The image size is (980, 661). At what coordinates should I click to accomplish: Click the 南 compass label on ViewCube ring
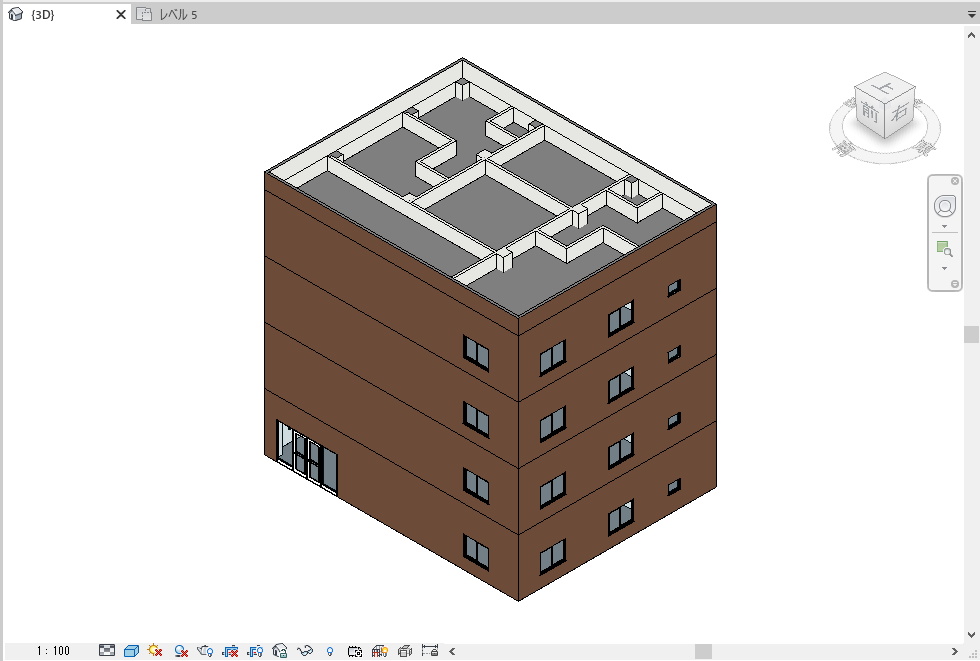click(843, 148)
